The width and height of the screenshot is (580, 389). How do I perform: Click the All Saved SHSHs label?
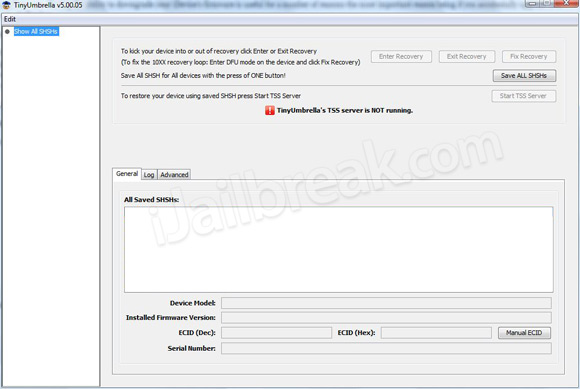coord(151,200)
